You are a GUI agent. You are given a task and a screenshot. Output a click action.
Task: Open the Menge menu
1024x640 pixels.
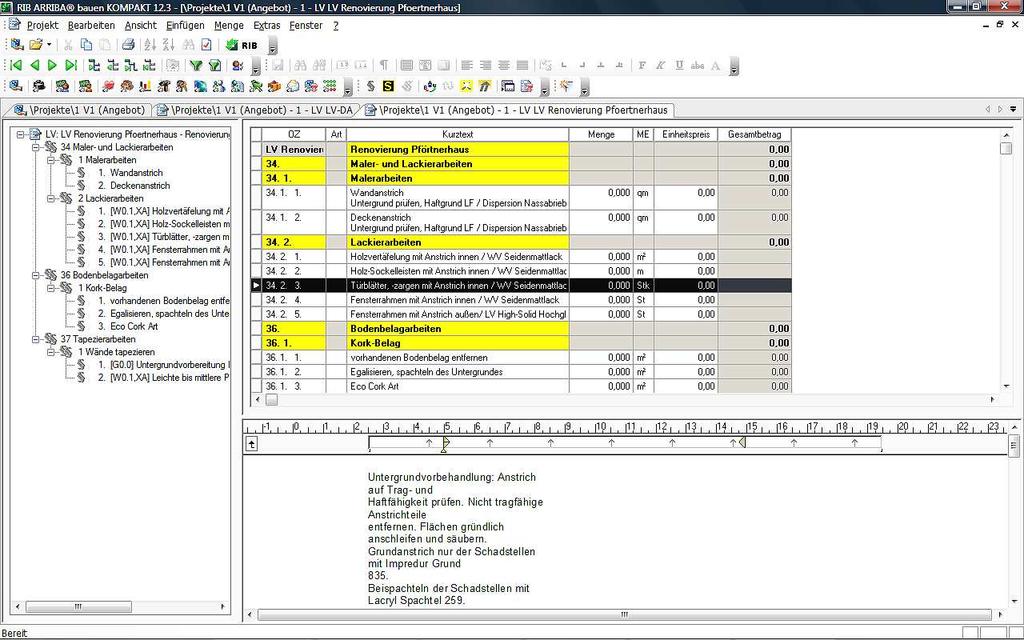[229, 25]
